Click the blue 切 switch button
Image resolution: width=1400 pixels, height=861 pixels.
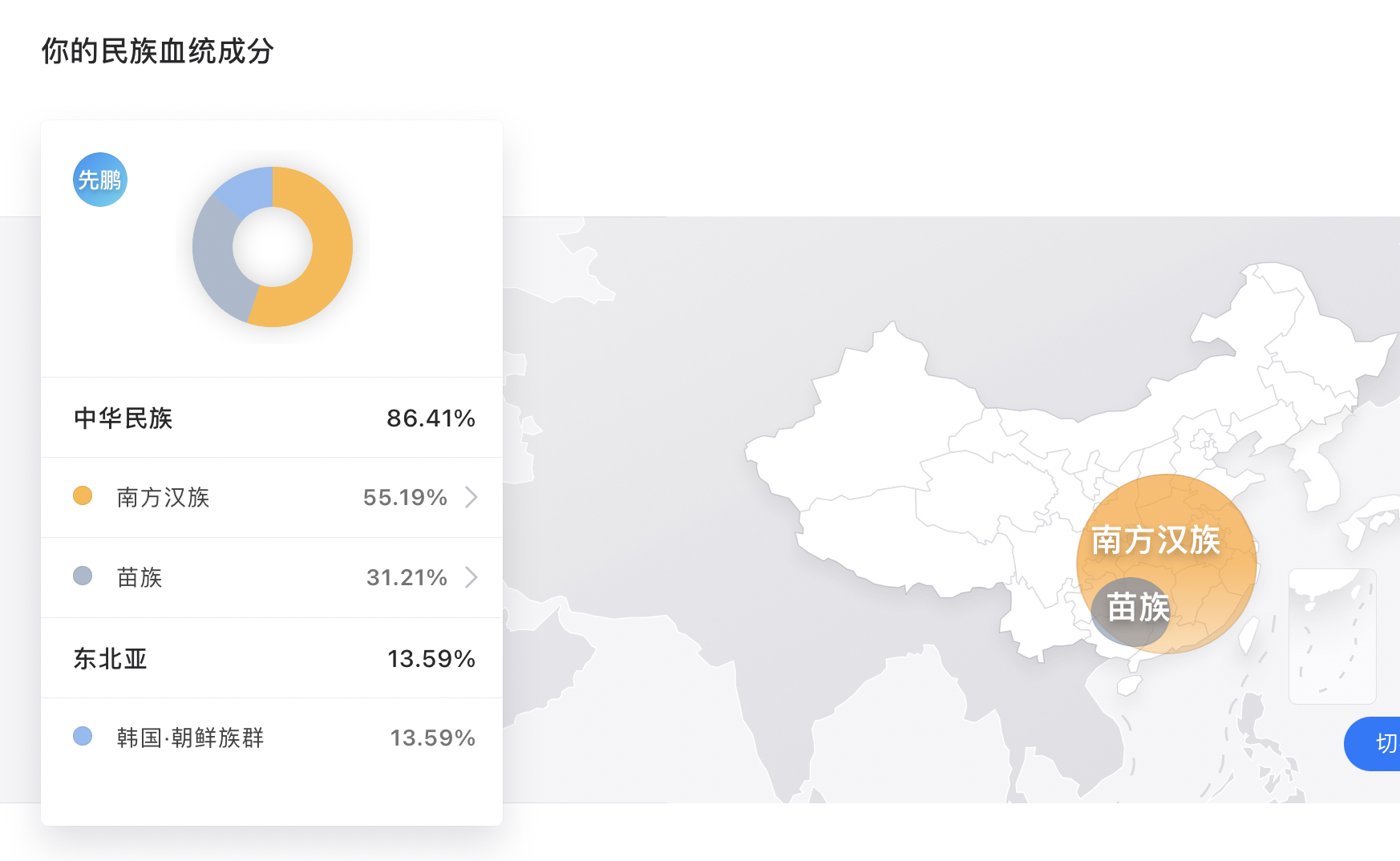[x=1373, y=744]
